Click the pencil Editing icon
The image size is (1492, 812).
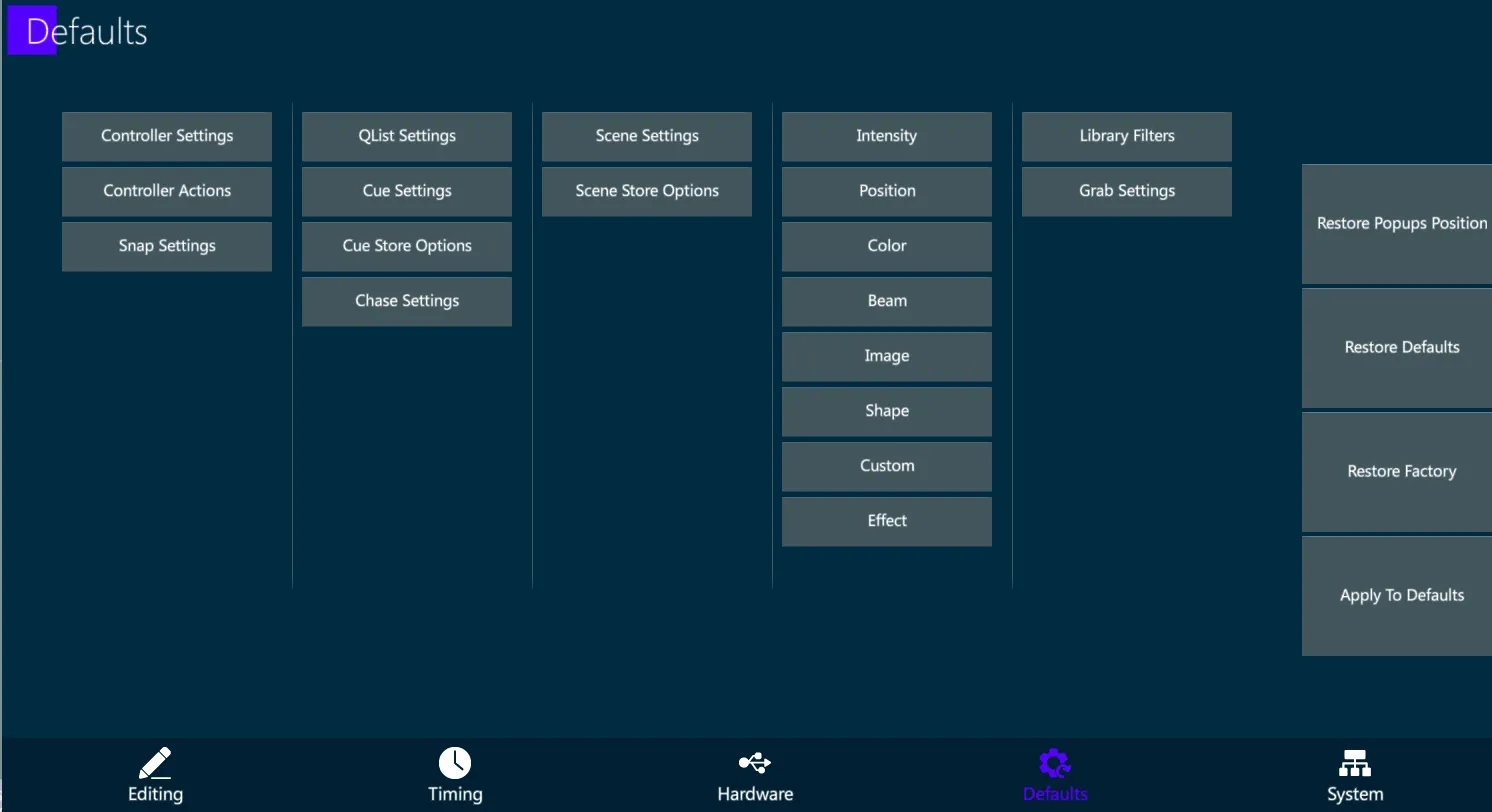pos(155,764)
